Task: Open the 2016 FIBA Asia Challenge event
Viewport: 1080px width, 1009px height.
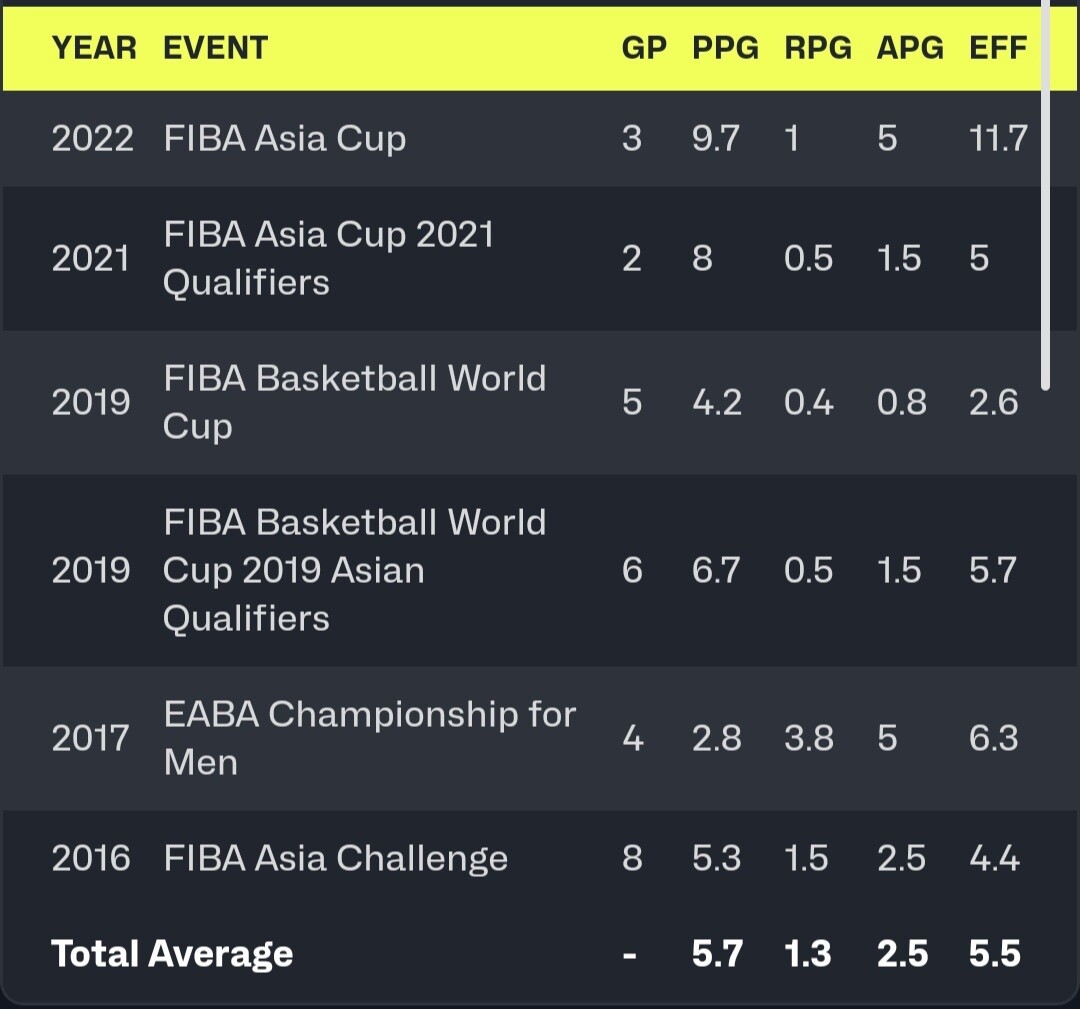Action: click(335, 858)
